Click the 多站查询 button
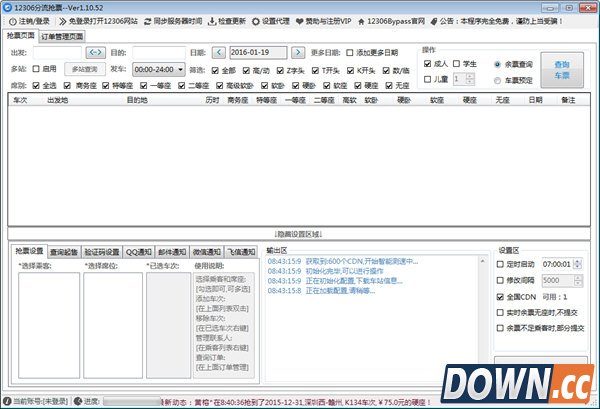Viewport: 600px width, 409px height. pos(85,69)
